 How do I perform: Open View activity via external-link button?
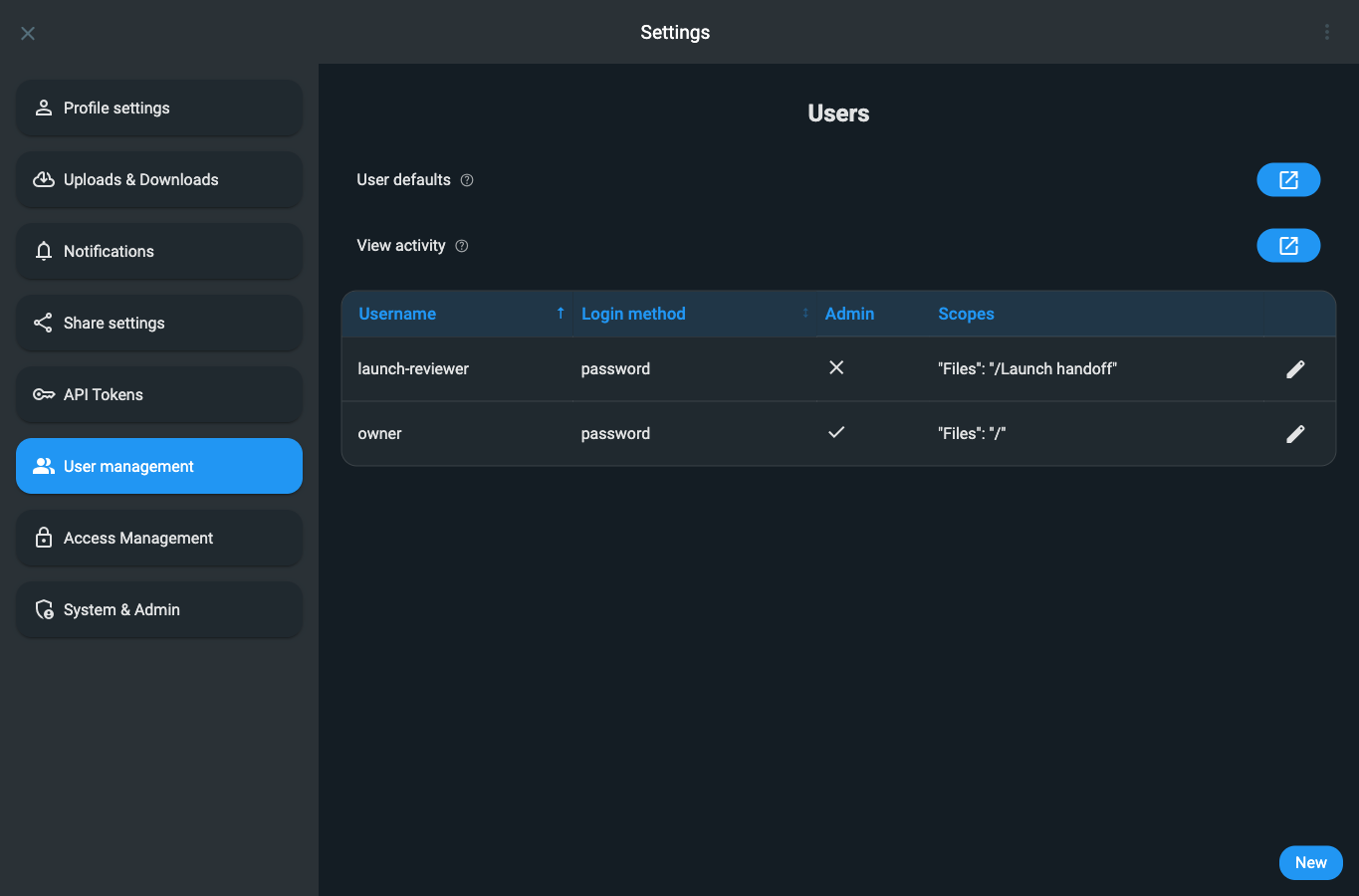pos(1288,245)
